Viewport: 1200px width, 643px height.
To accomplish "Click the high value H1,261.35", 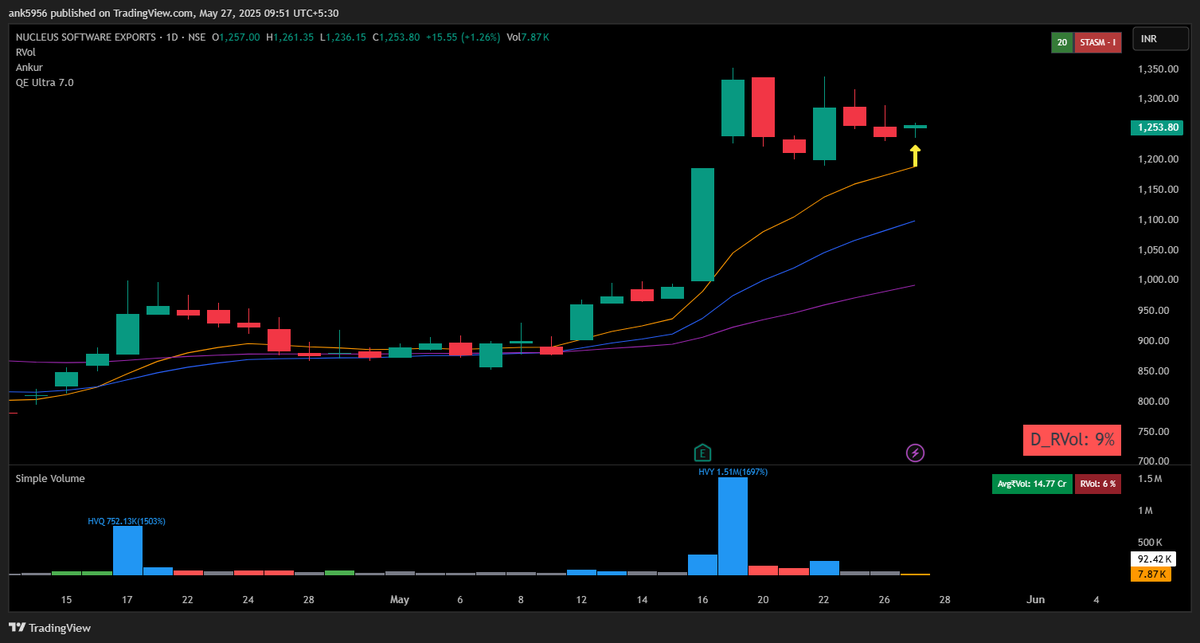I will [291, 37].
